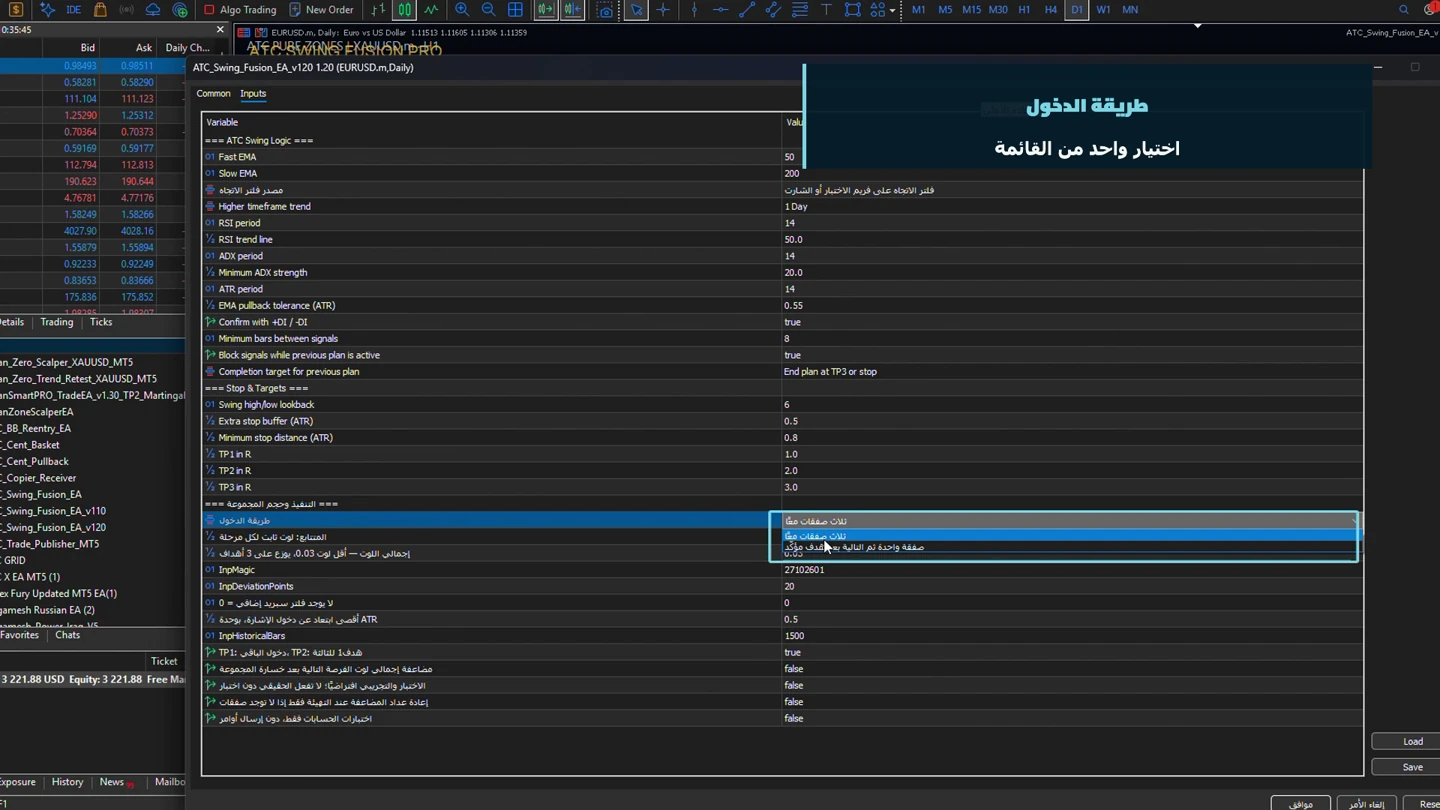Select the crosshair tool
1440x810 pixels.
tap(662, 10)
